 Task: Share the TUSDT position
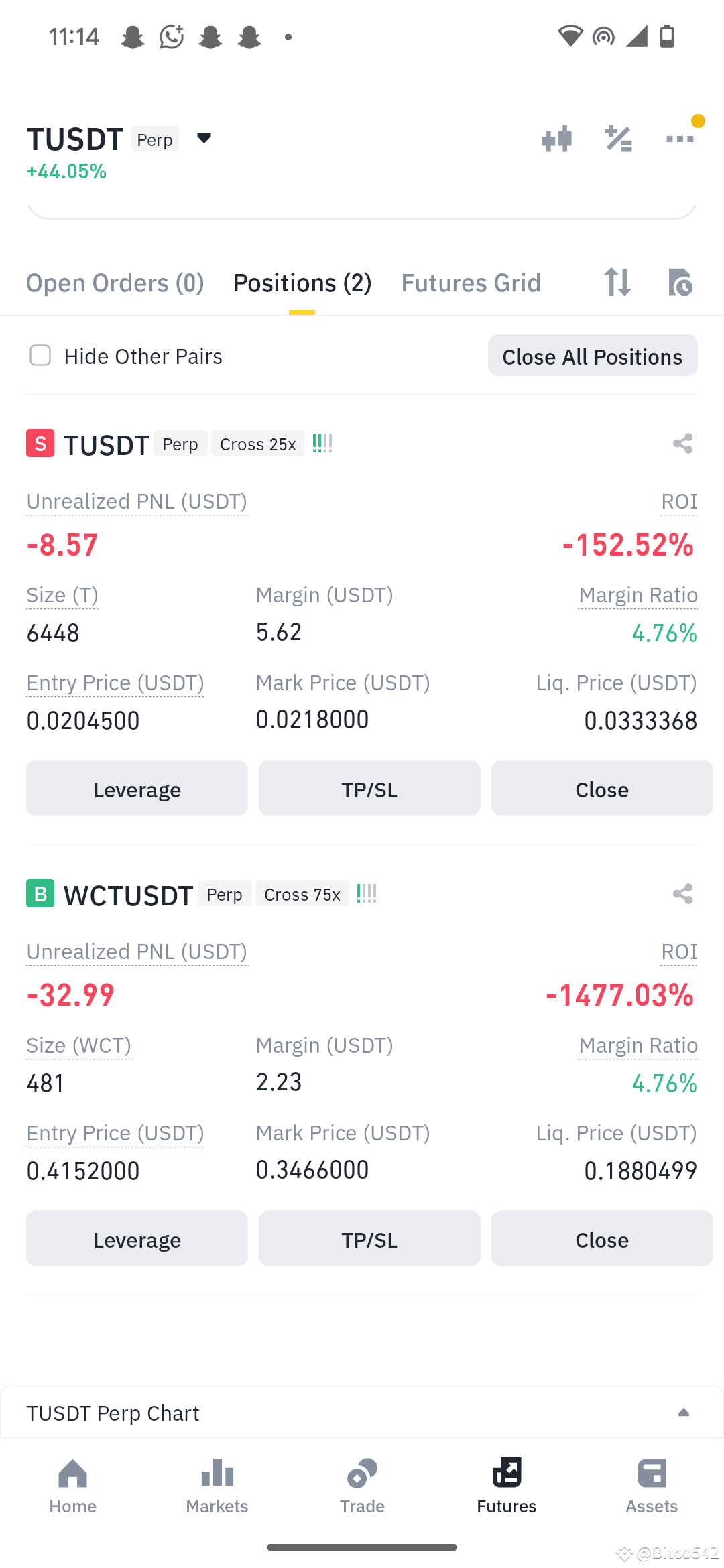(x=682, y=444)
